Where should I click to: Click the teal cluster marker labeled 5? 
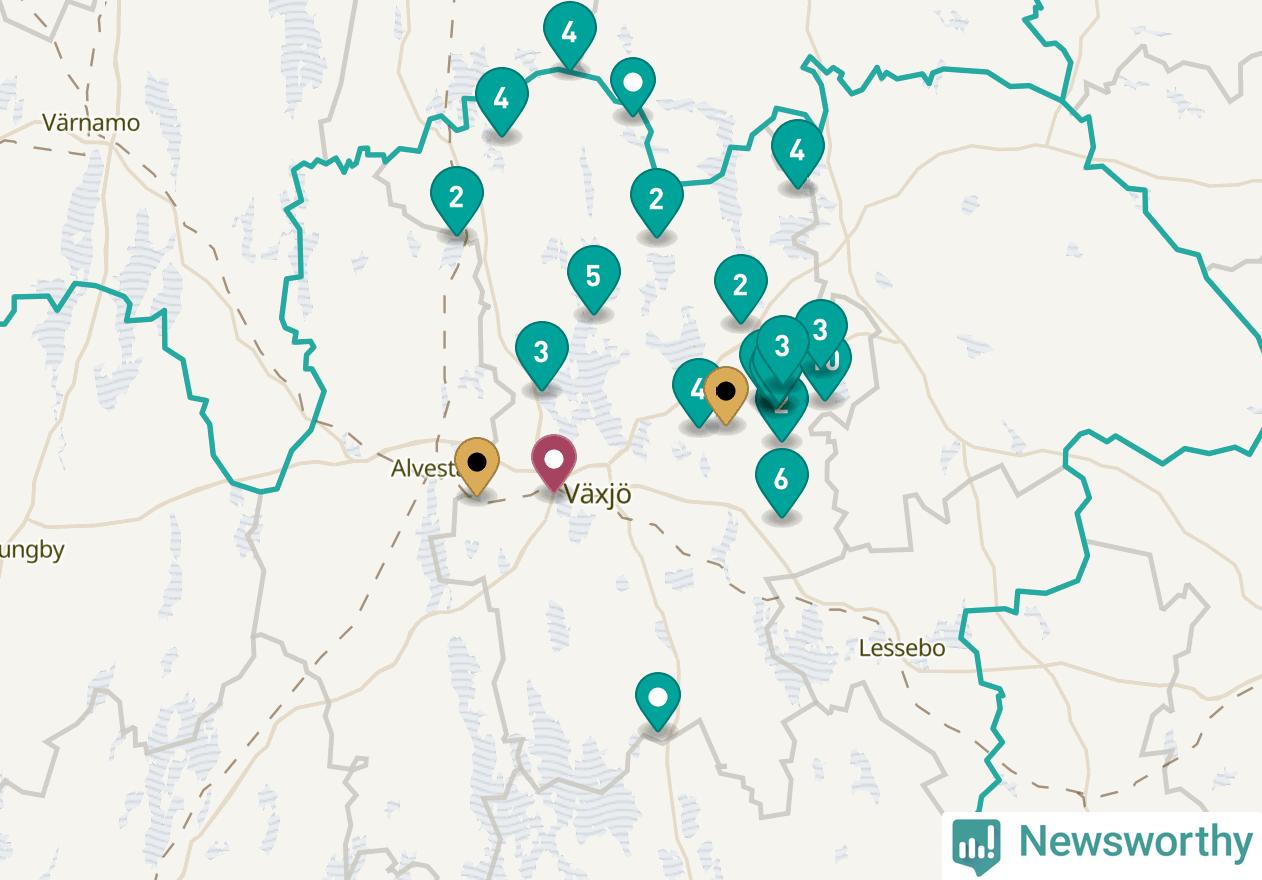[593, 277]
